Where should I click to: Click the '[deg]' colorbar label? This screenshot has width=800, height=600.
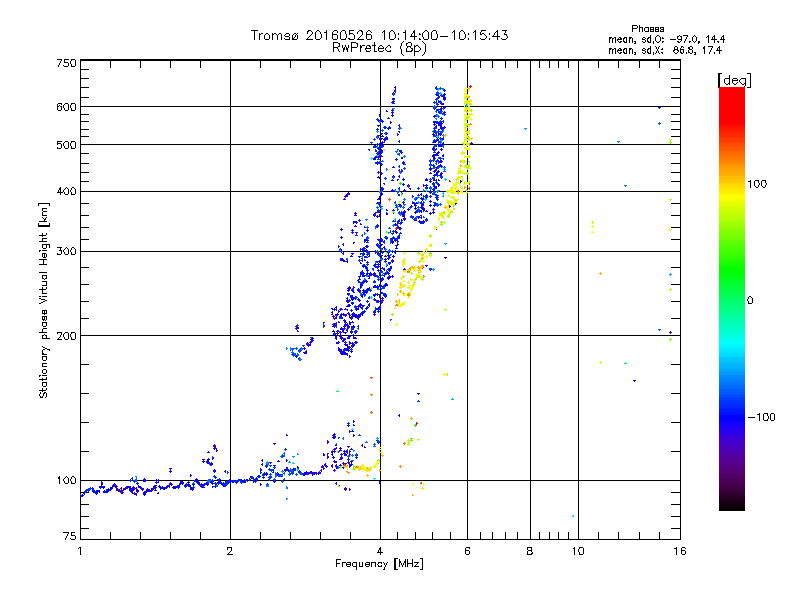click(x=734, y=81)
